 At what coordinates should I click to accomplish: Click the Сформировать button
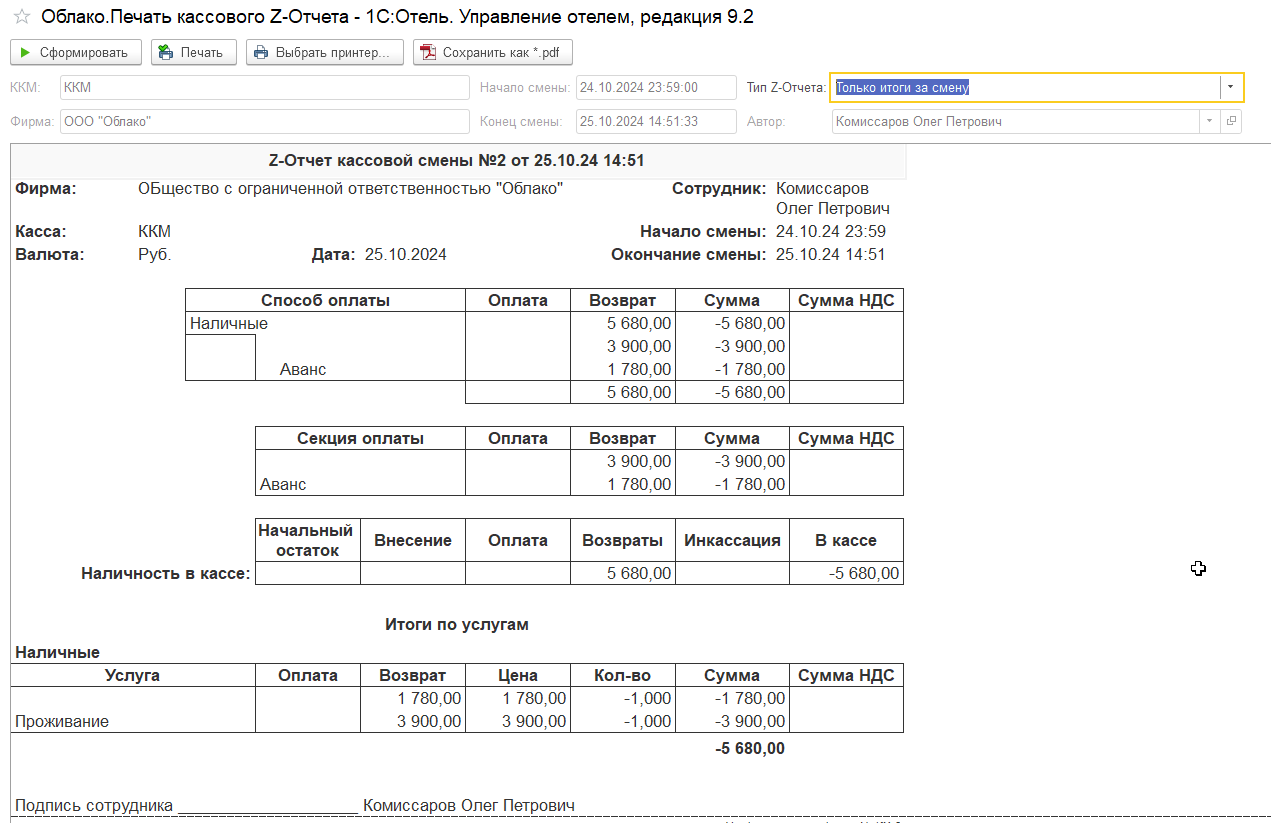75,52
